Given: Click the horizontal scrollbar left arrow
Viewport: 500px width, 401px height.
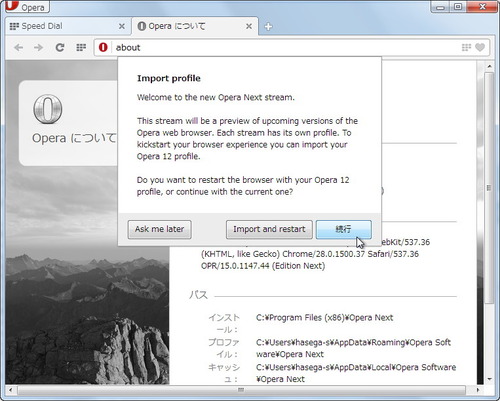Looking at the screenshot, I should pos(10,390).
